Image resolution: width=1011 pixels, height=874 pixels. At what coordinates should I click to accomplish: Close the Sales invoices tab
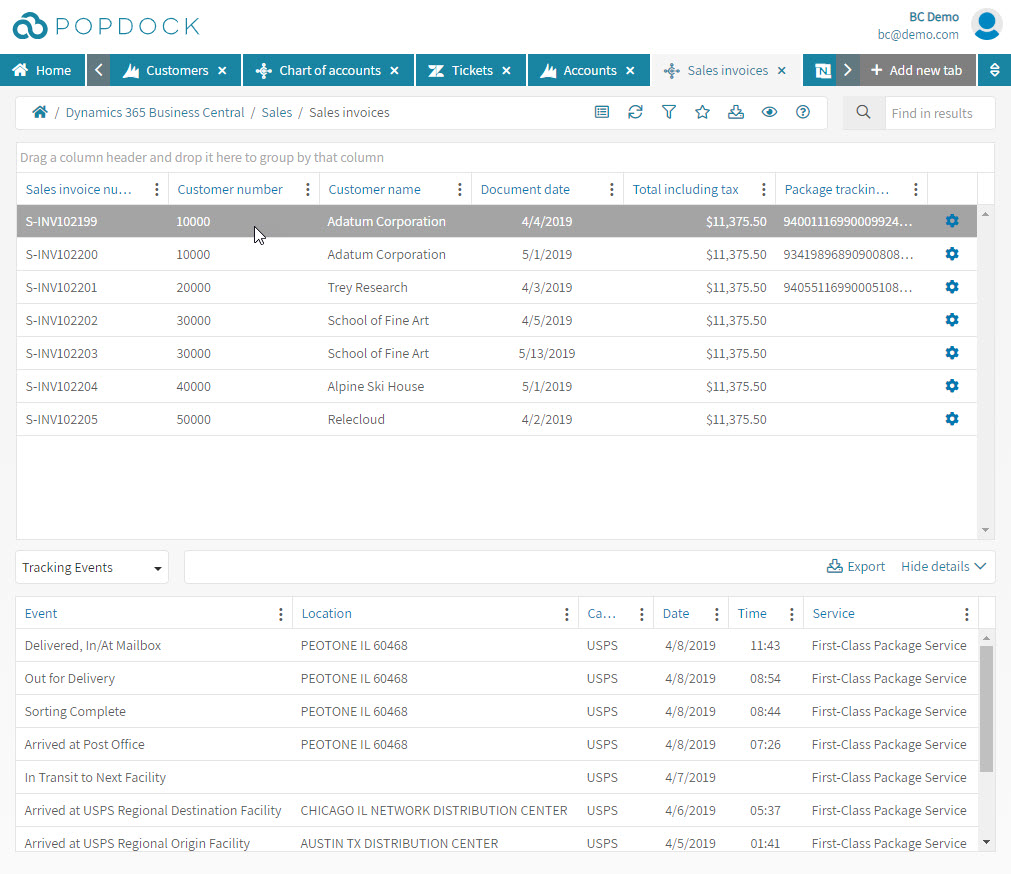[x=781, y=70]
